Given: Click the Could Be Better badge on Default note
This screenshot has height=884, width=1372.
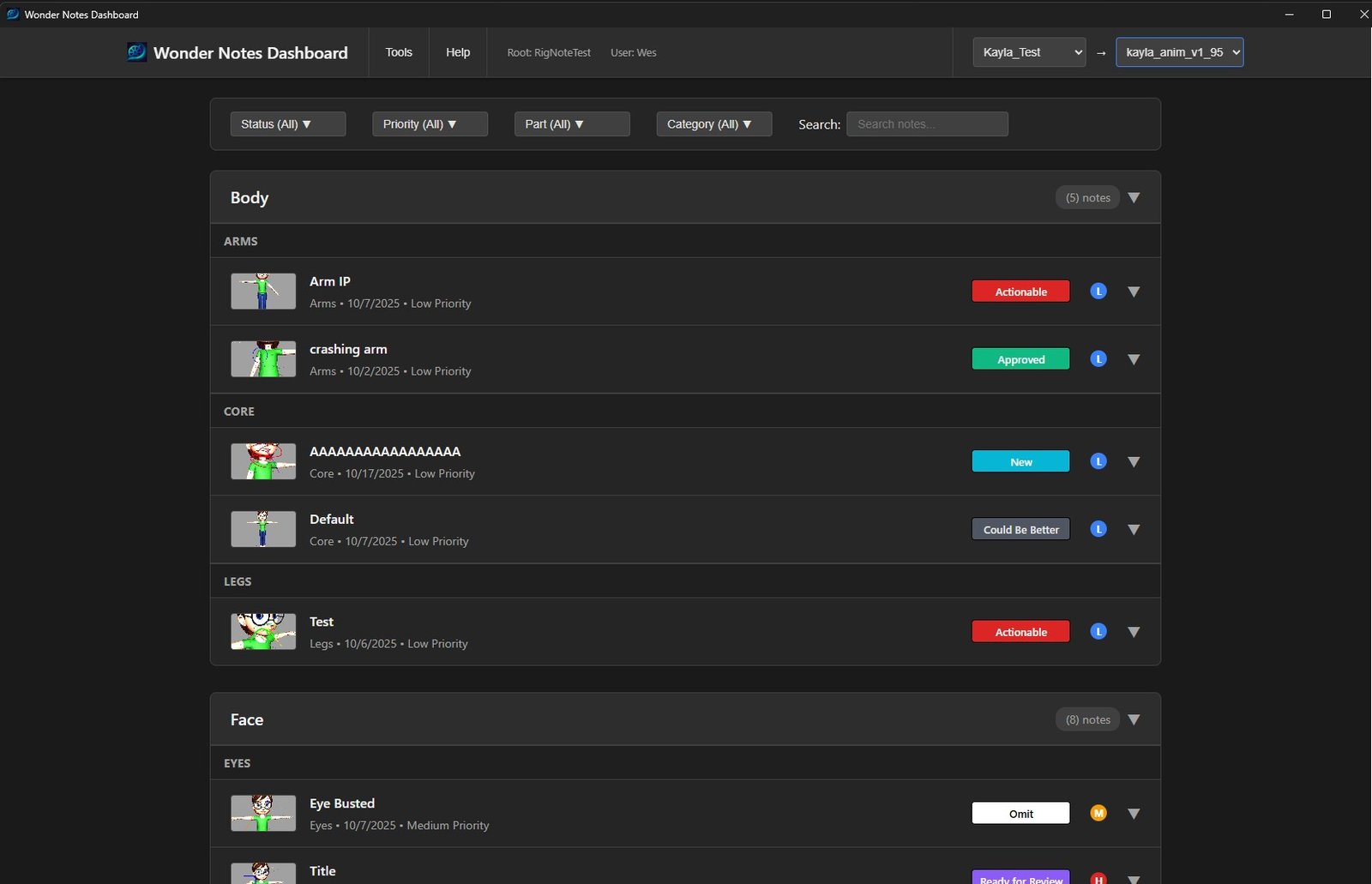Looking at the screenshot, I should (1020, 529).
